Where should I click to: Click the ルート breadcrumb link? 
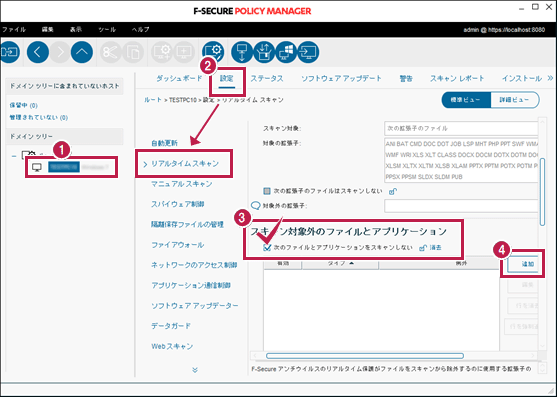point(153,100)
